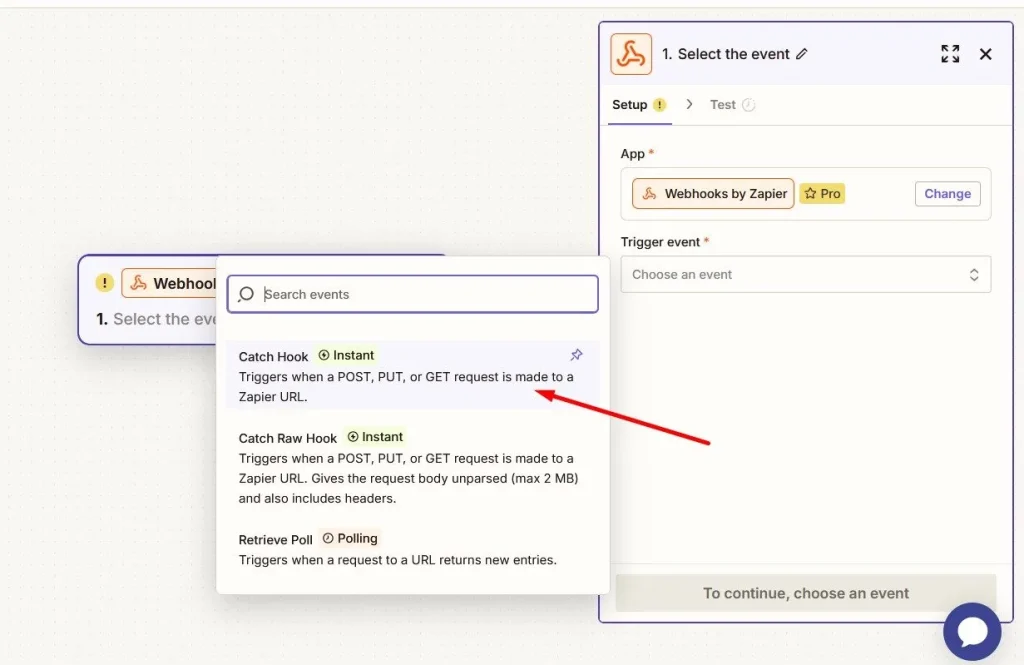Viewport: 1024px width, 665px height.
Task: Click the pencil icon to rename the step
Action: coord(801,54)
